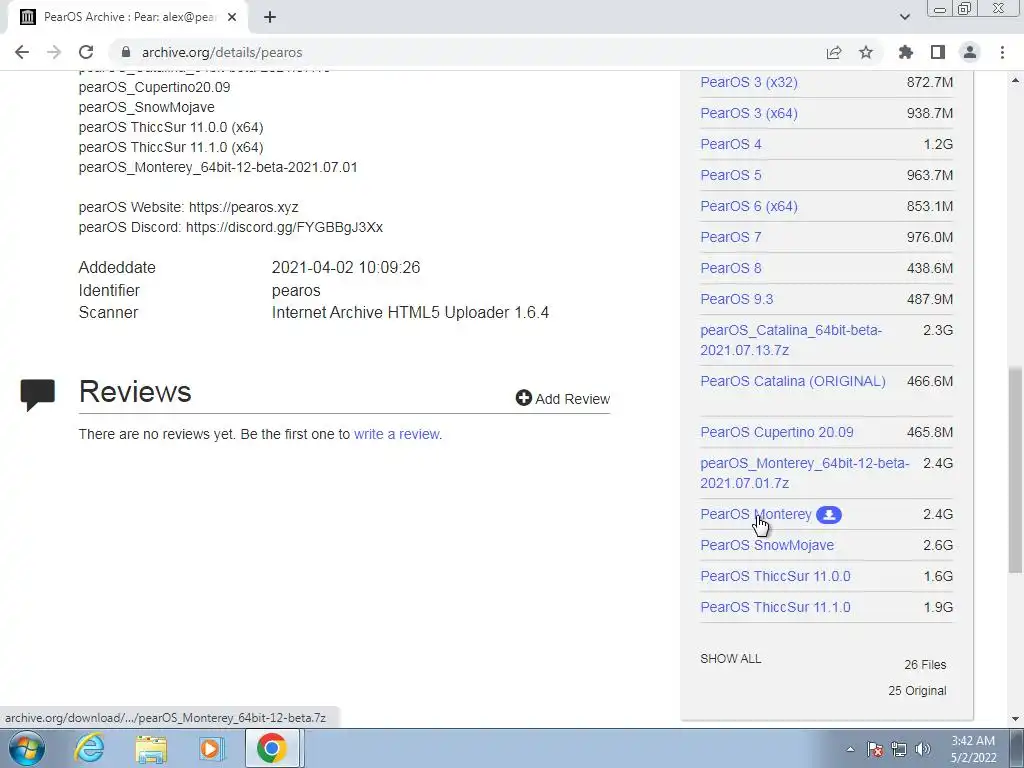Screen dimensions: 1024x768
Task: Download PearOS ThiccSur 11.1.0
Action: point(775,607)
